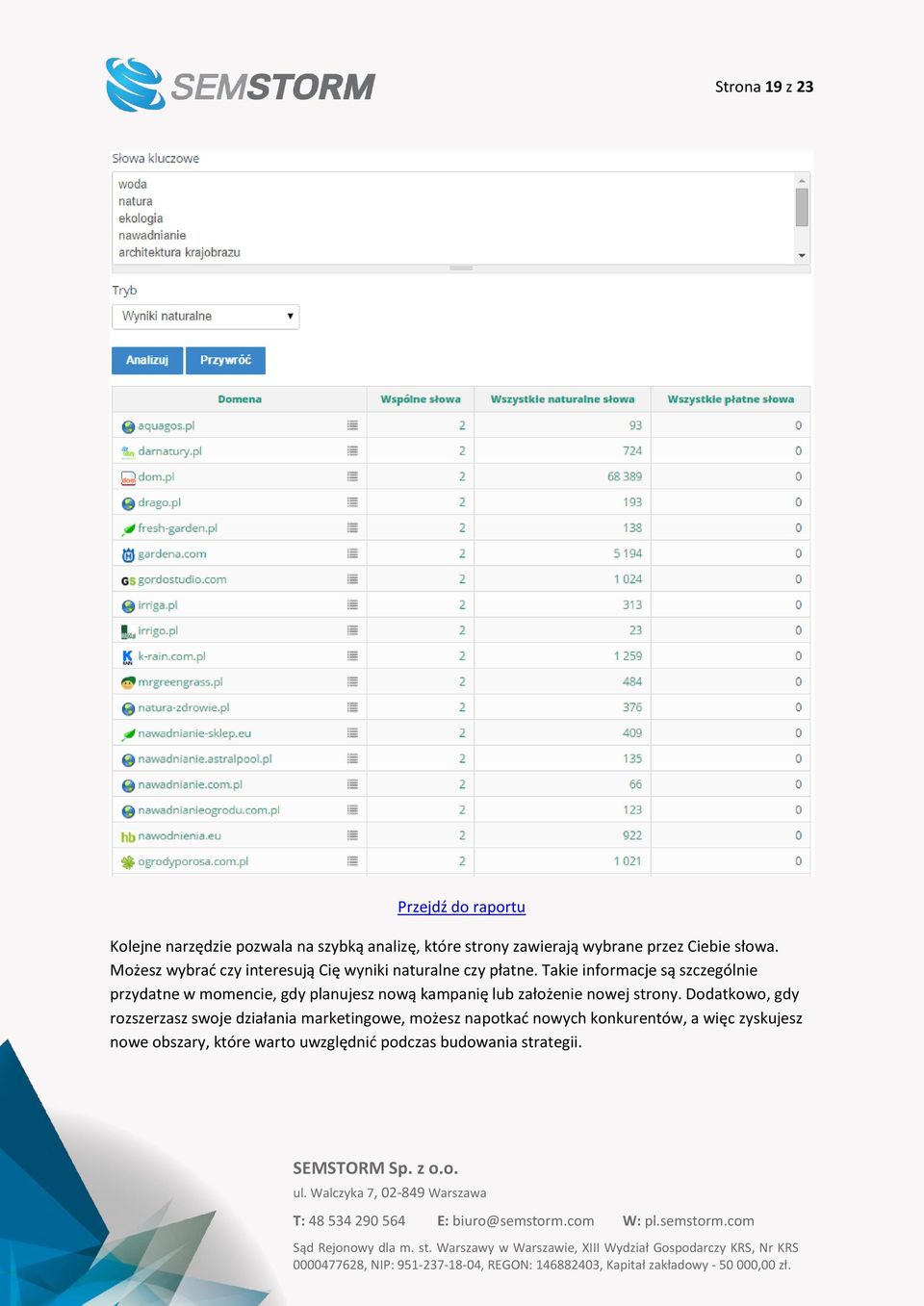Click keywords list scroll-up arrow
This screenshot has width=924, height=1306.
point(802,180)
